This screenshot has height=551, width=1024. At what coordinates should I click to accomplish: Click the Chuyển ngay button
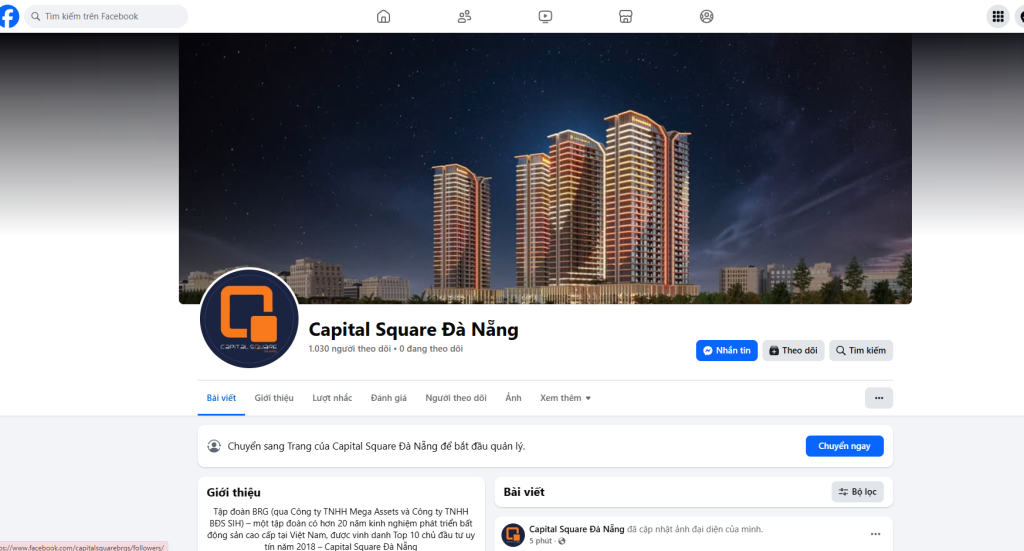tap(844, 446)
